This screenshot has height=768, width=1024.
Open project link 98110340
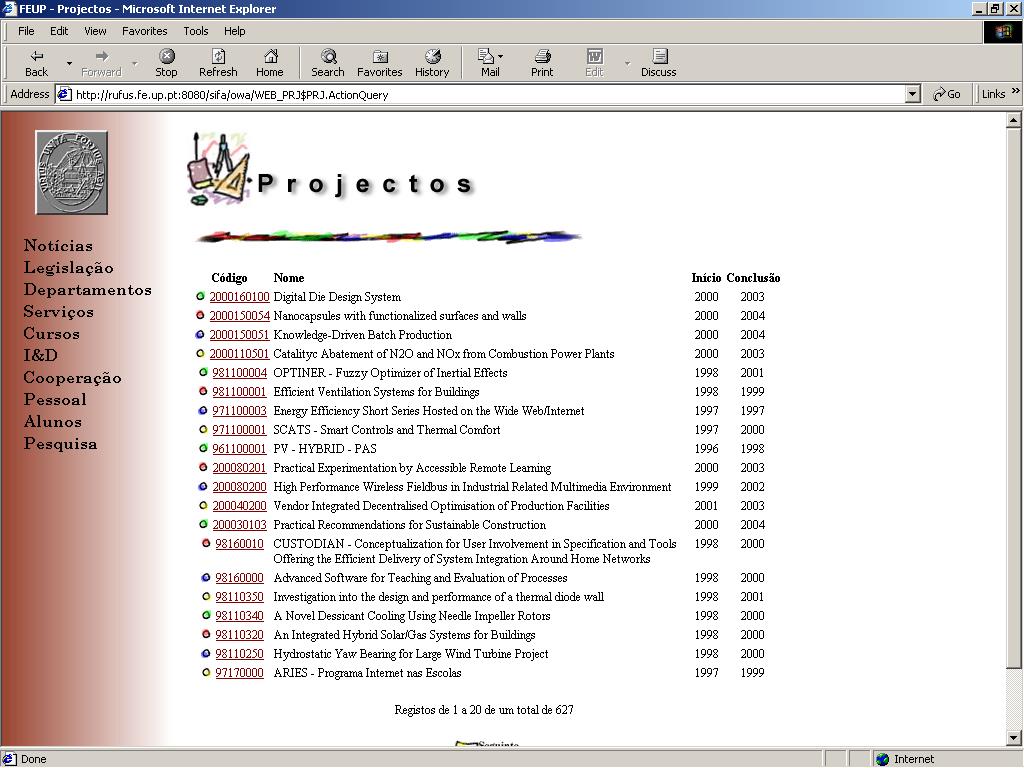pos(240,616)
